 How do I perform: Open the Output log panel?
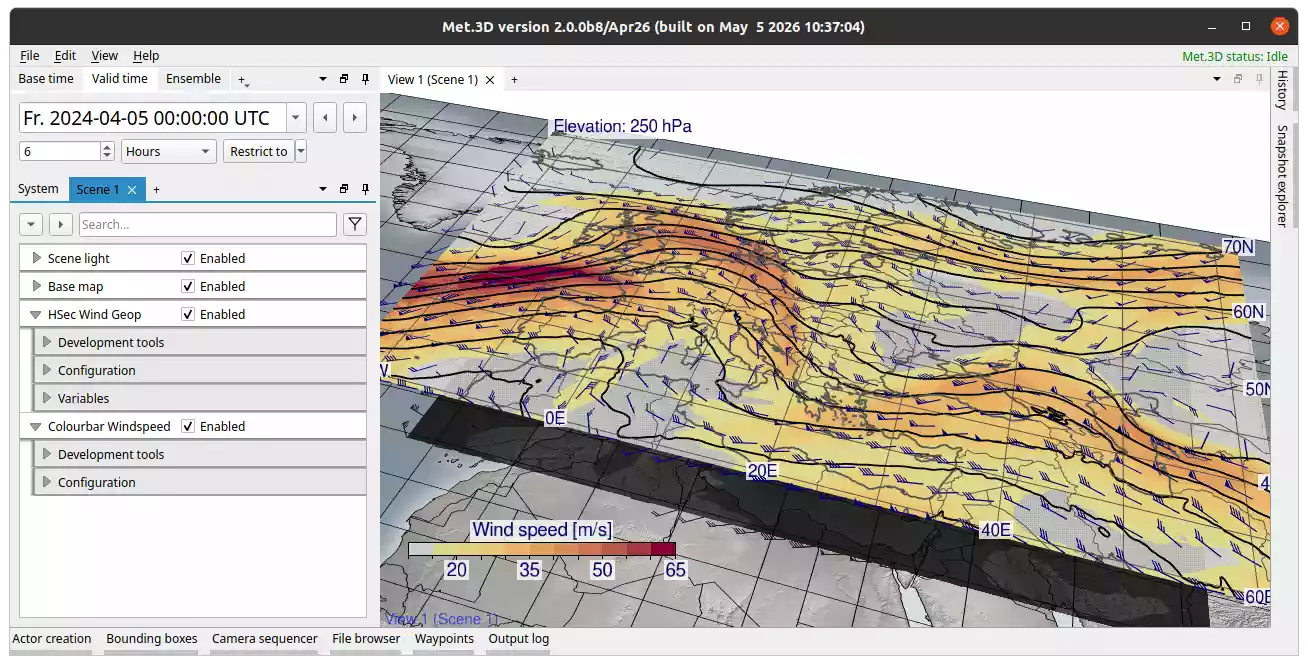(x=519, y=639)
